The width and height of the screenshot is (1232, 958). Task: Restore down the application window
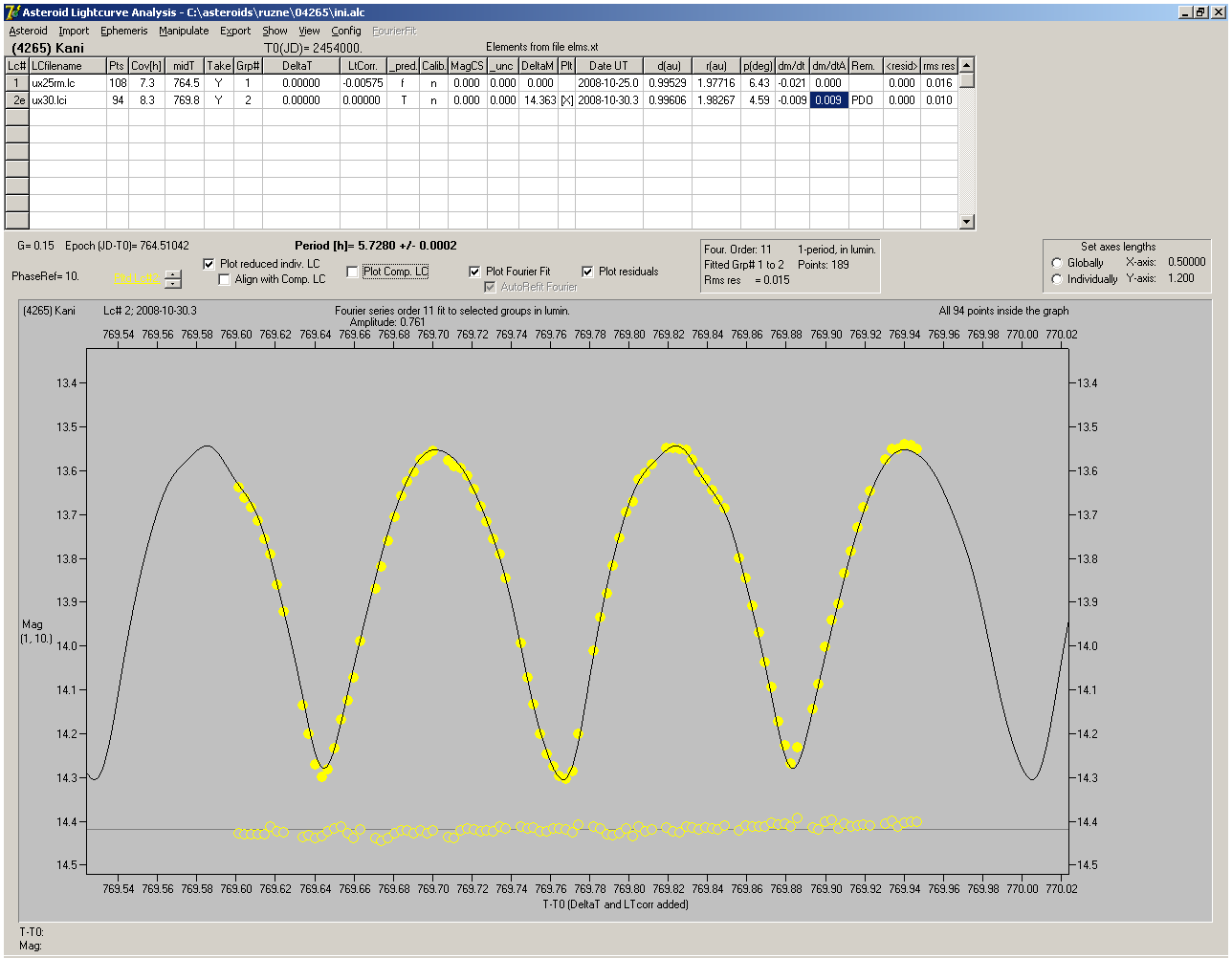click(x=1200, y=12)
